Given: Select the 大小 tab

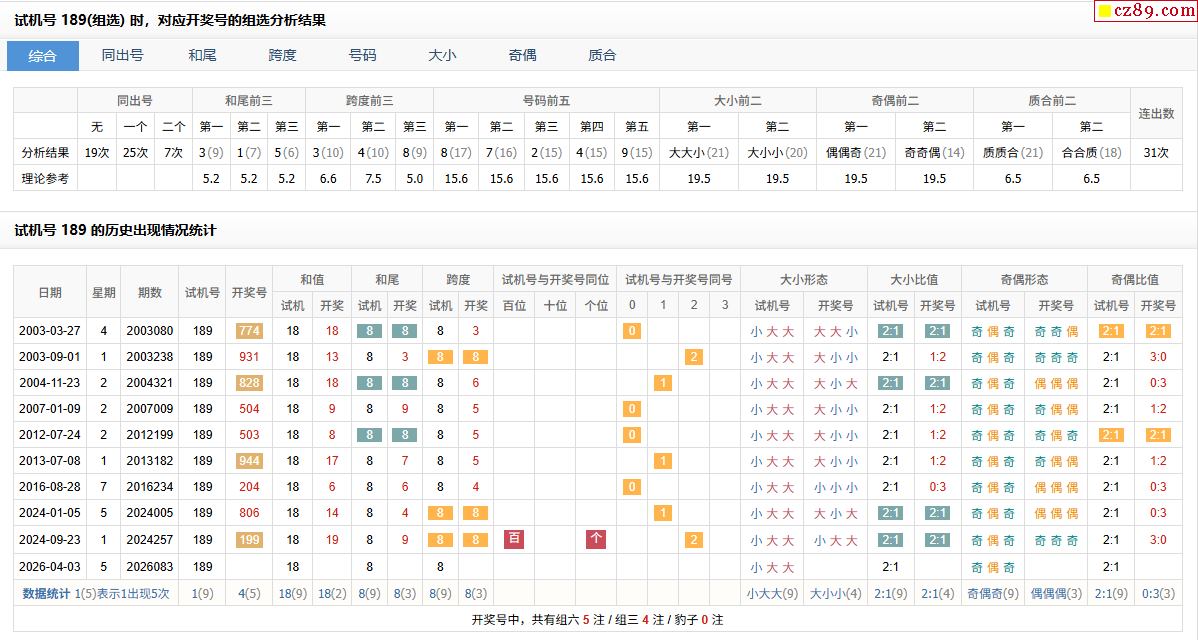Looking at the screenshot, I should 442,56.
